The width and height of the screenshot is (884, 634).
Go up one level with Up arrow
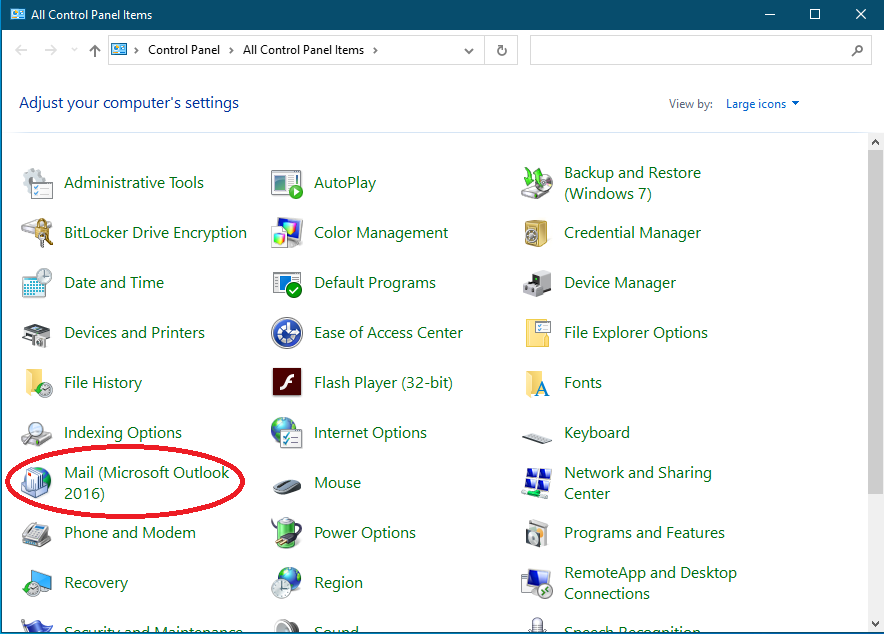click(x=95, y=51)
